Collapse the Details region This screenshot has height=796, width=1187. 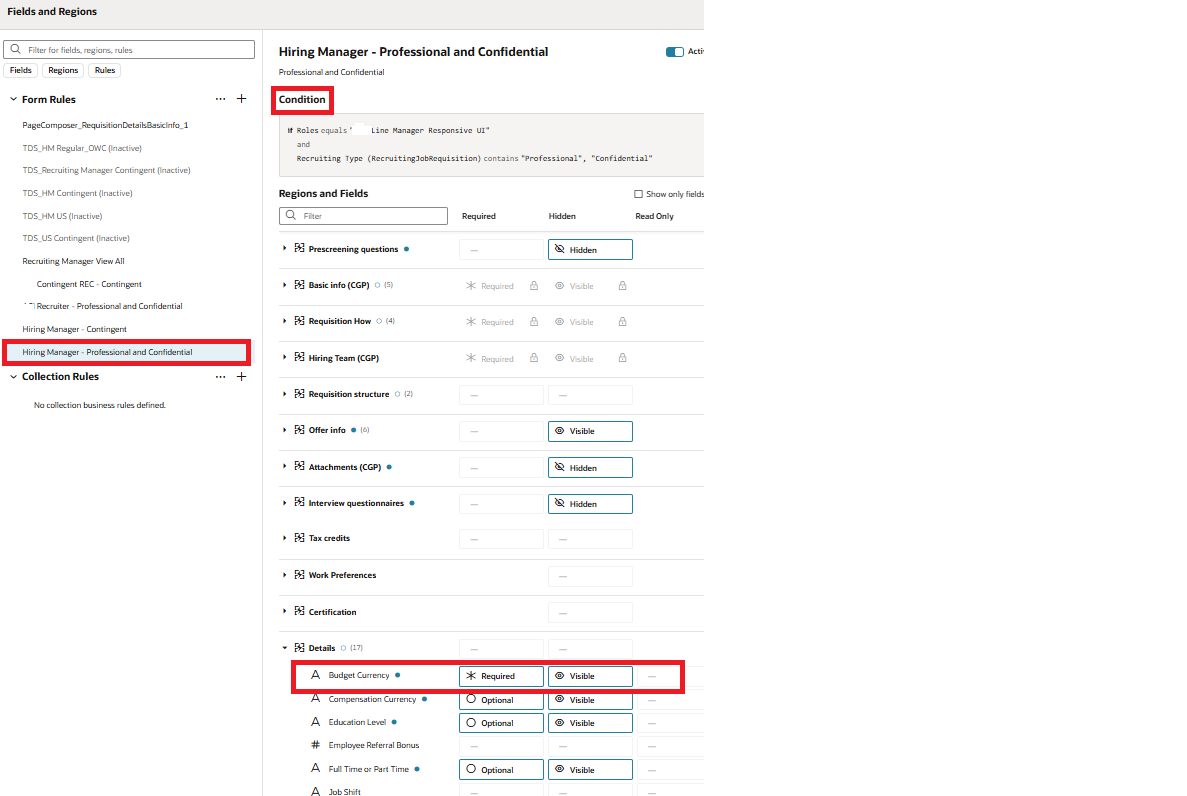(x=284, y=647)
